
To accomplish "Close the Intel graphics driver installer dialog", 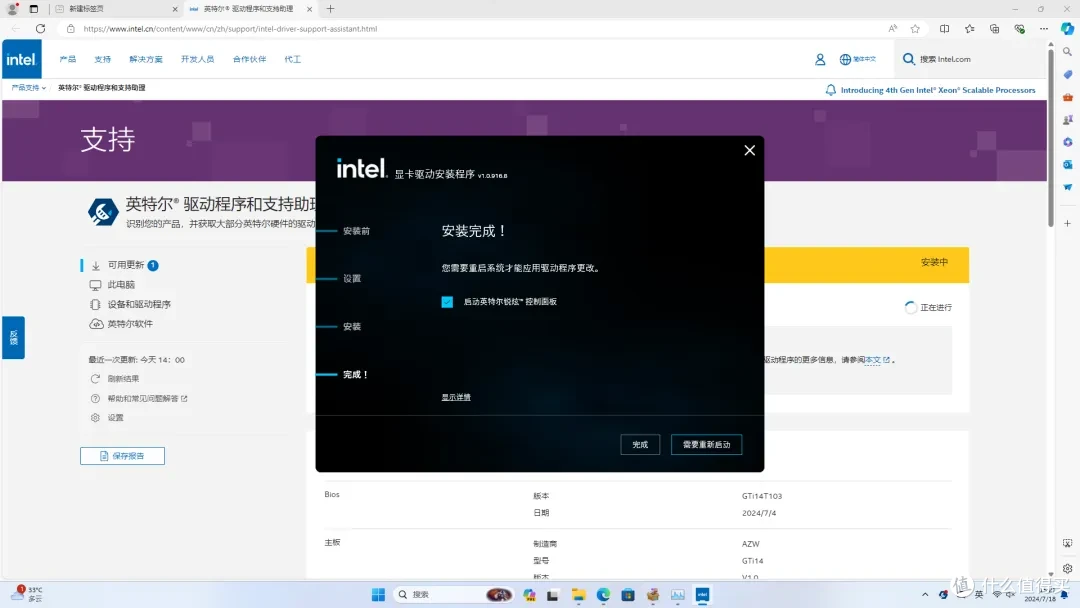I will pyautogui.click(x=749, y=150).
